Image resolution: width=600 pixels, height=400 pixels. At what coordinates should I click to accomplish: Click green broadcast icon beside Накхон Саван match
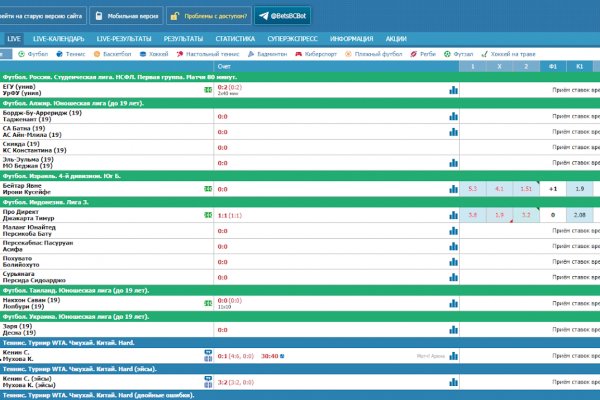point(208,300)
